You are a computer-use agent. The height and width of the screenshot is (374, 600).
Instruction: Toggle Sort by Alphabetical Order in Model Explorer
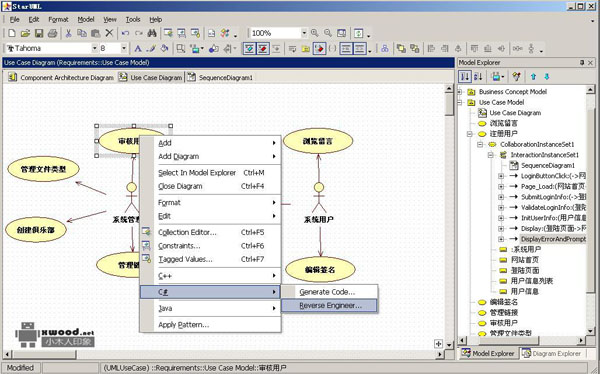pyautogui.click(x=478, y=77)
